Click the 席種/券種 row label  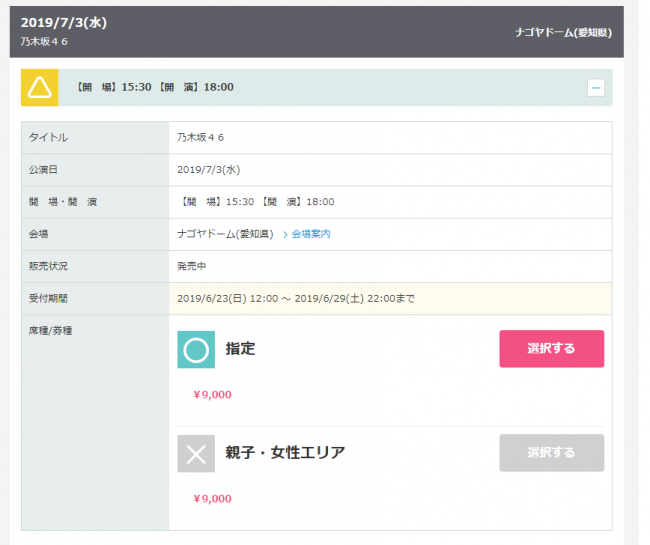click(50, 331)
